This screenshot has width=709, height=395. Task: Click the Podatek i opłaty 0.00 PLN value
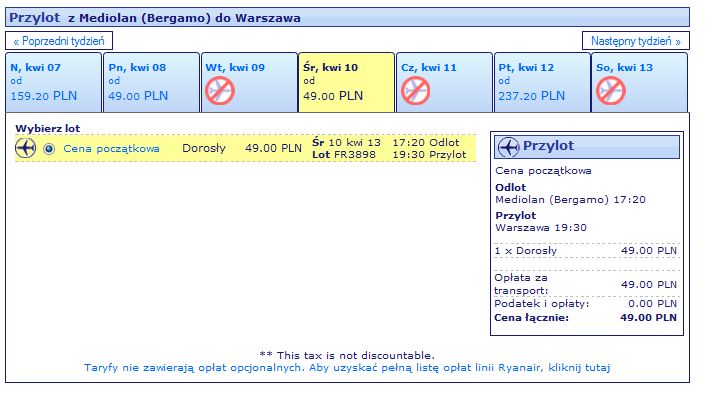click(652, 304)
